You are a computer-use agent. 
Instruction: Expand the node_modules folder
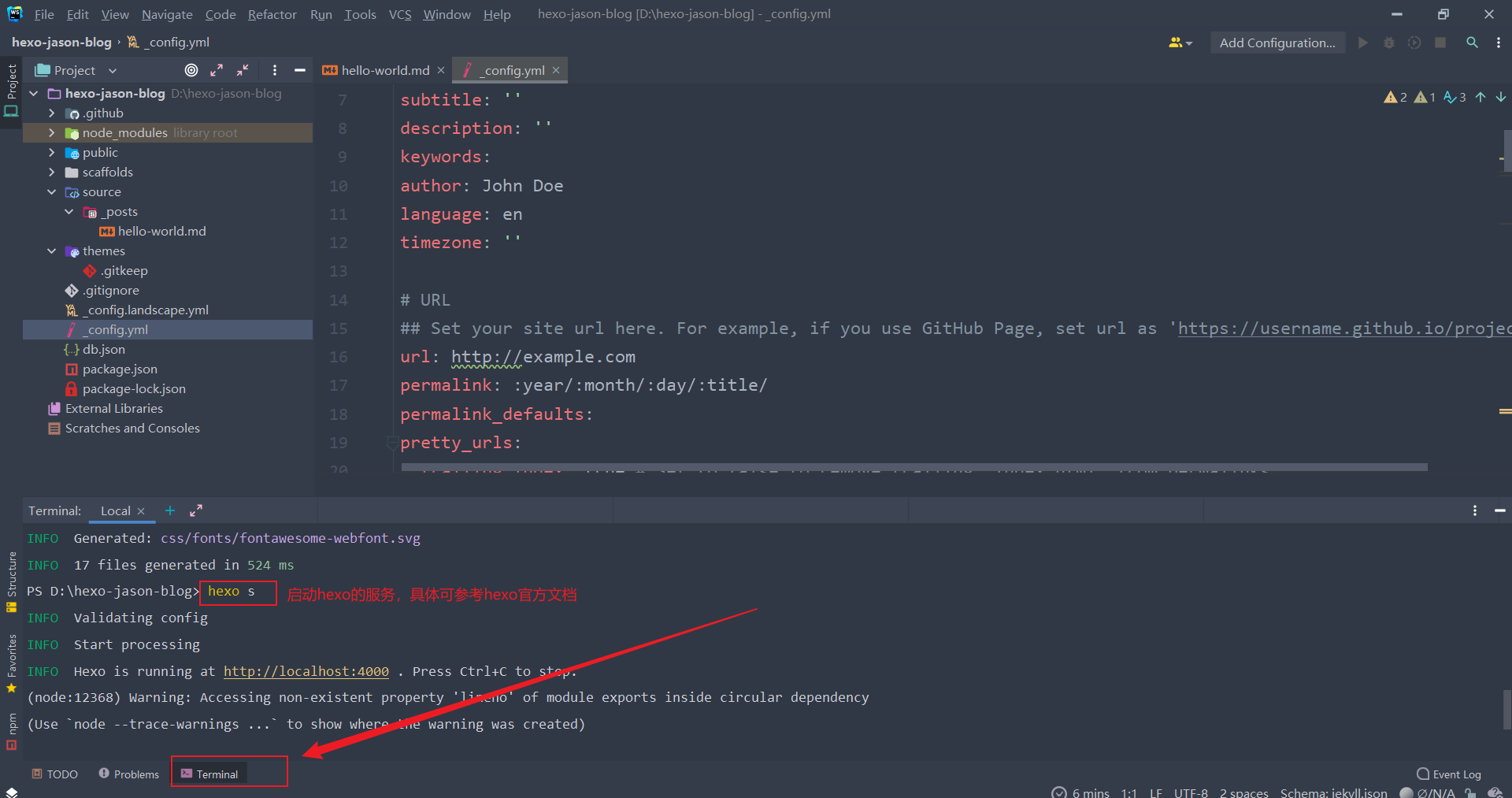(x=51, y=132)
